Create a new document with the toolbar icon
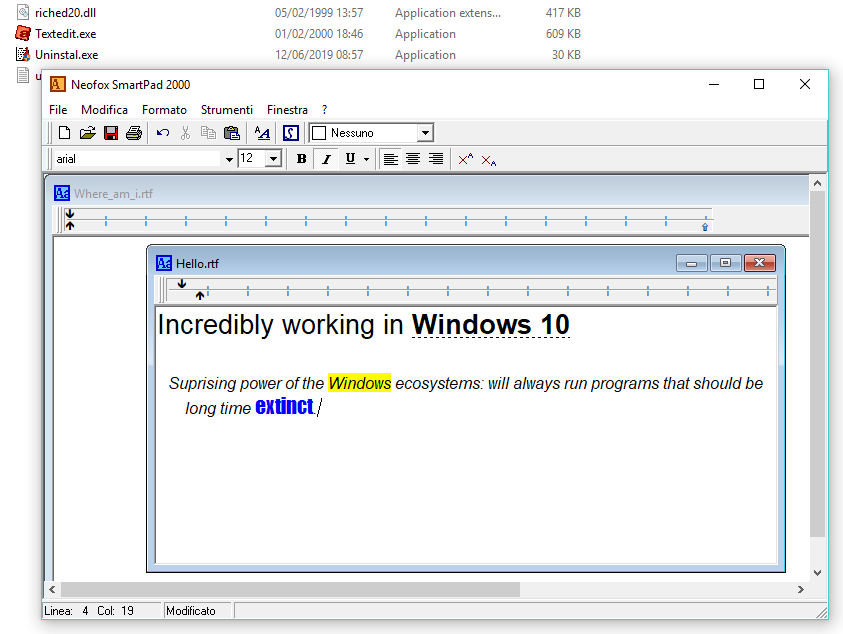Viewport: 843px width, 634px height. [65, 133]
